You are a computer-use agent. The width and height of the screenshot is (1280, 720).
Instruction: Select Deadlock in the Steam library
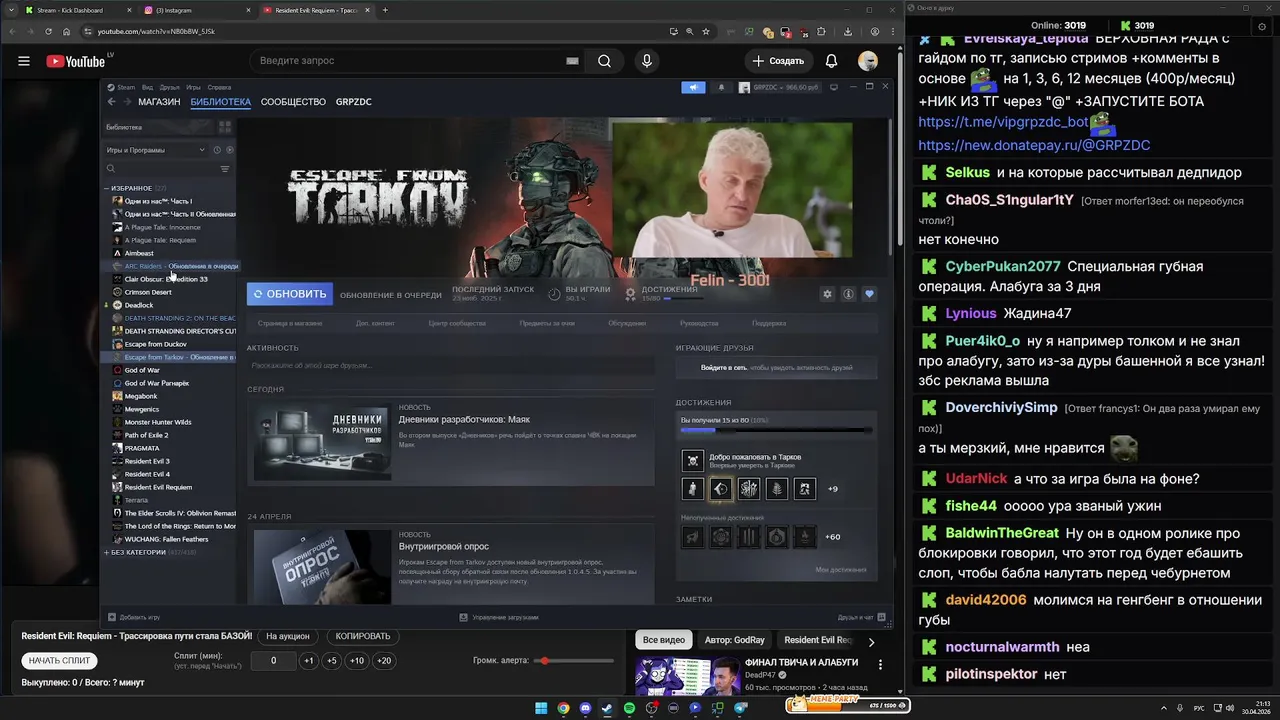pyautogui.click(x=139, y=305)
